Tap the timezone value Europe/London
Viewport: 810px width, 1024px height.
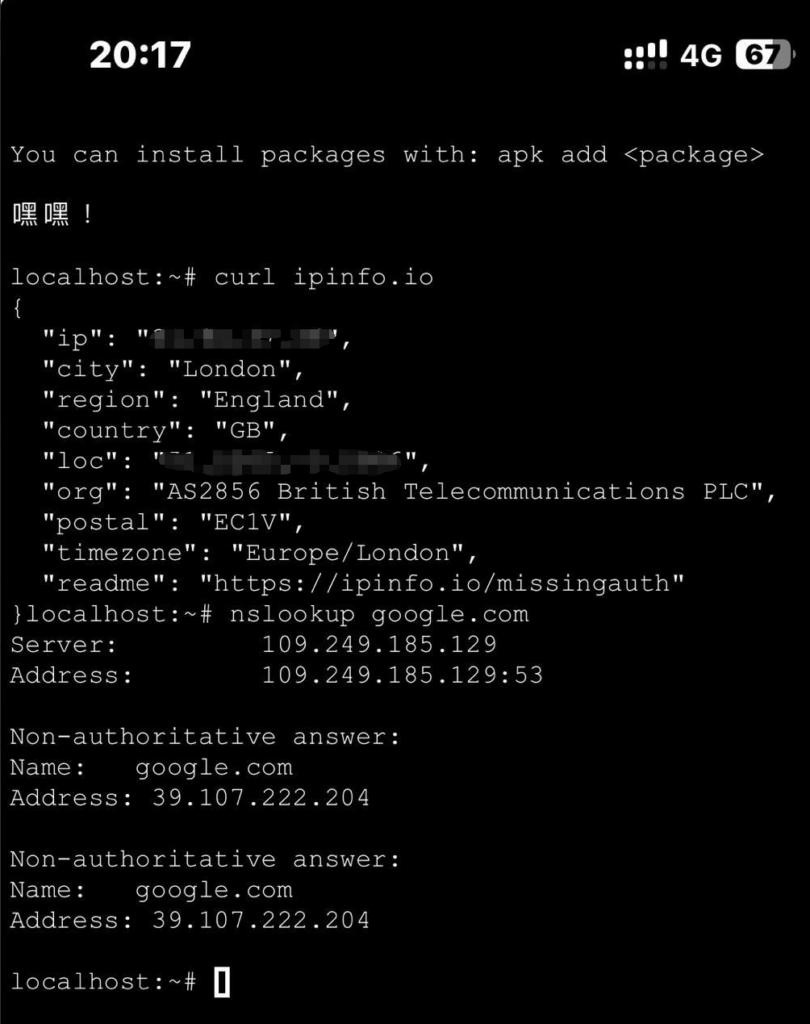348,553
